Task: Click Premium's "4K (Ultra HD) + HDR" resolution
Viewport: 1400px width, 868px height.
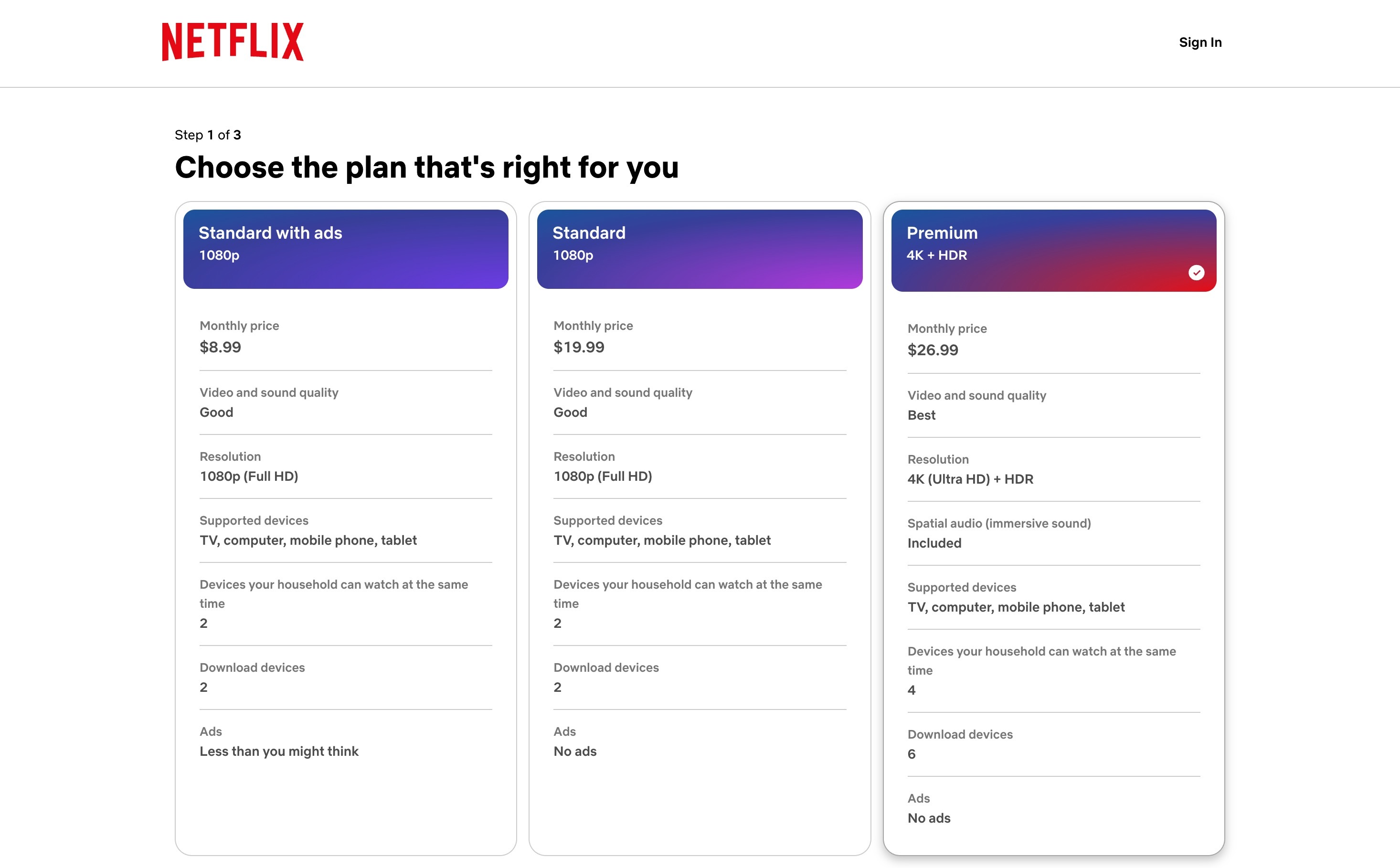Action: pyautogui.click(x=970, y=479)
